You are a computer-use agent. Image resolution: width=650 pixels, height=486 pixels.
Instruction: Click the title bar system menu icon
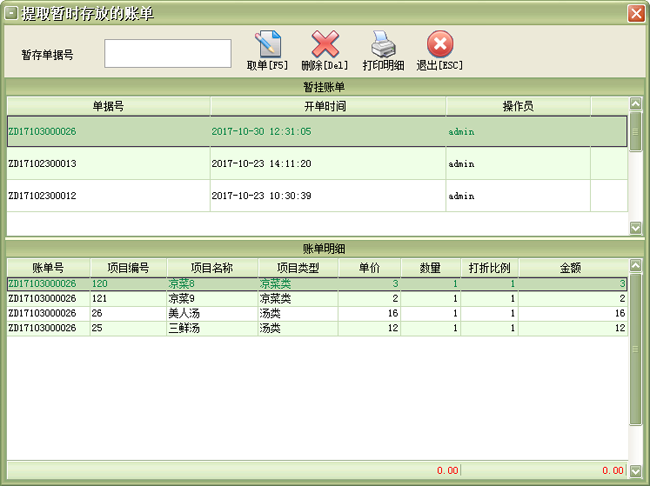(x=11, y=13)
